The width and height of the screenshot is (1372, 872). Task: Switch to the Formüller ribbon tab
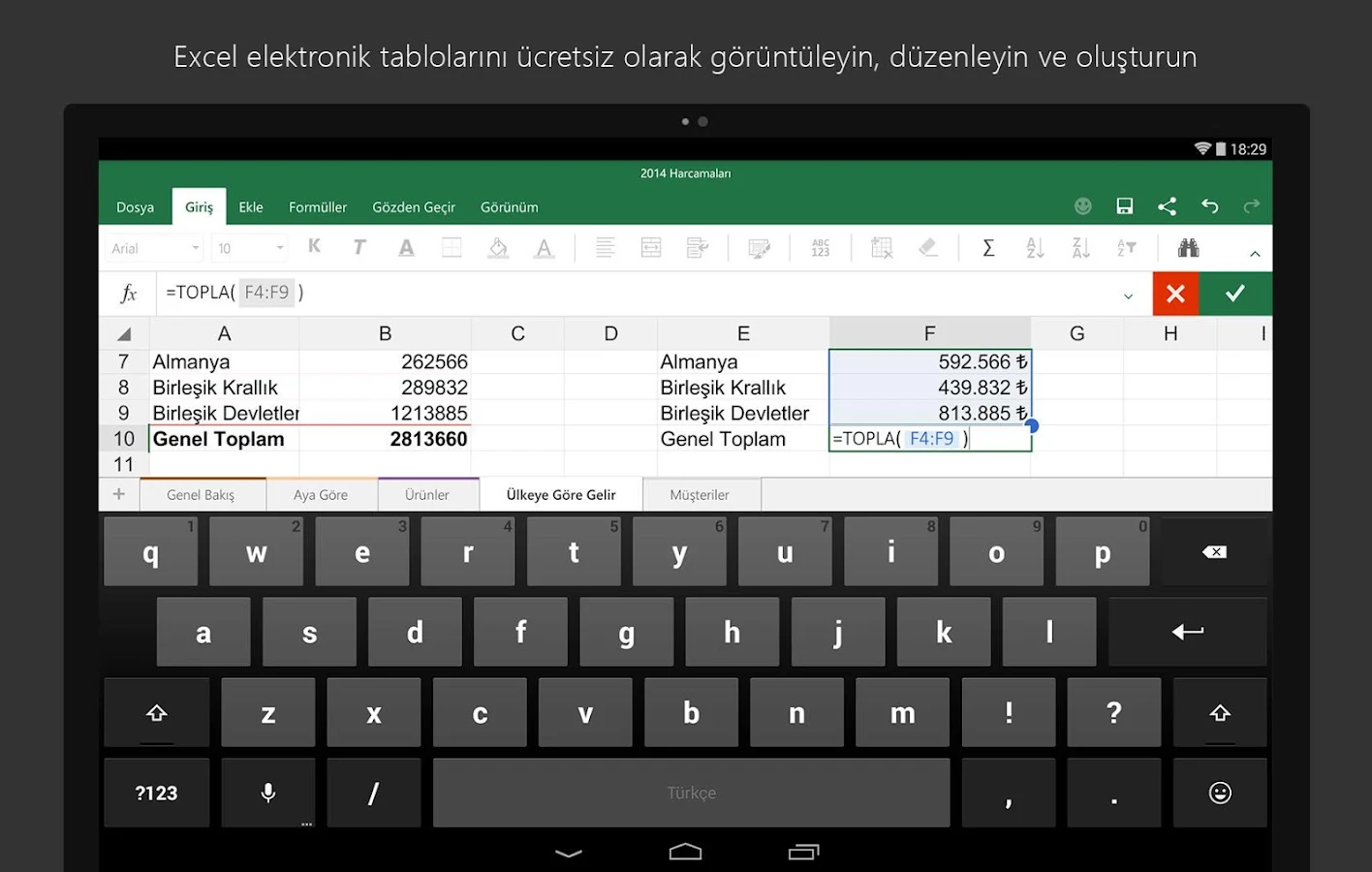pos(318,206)
